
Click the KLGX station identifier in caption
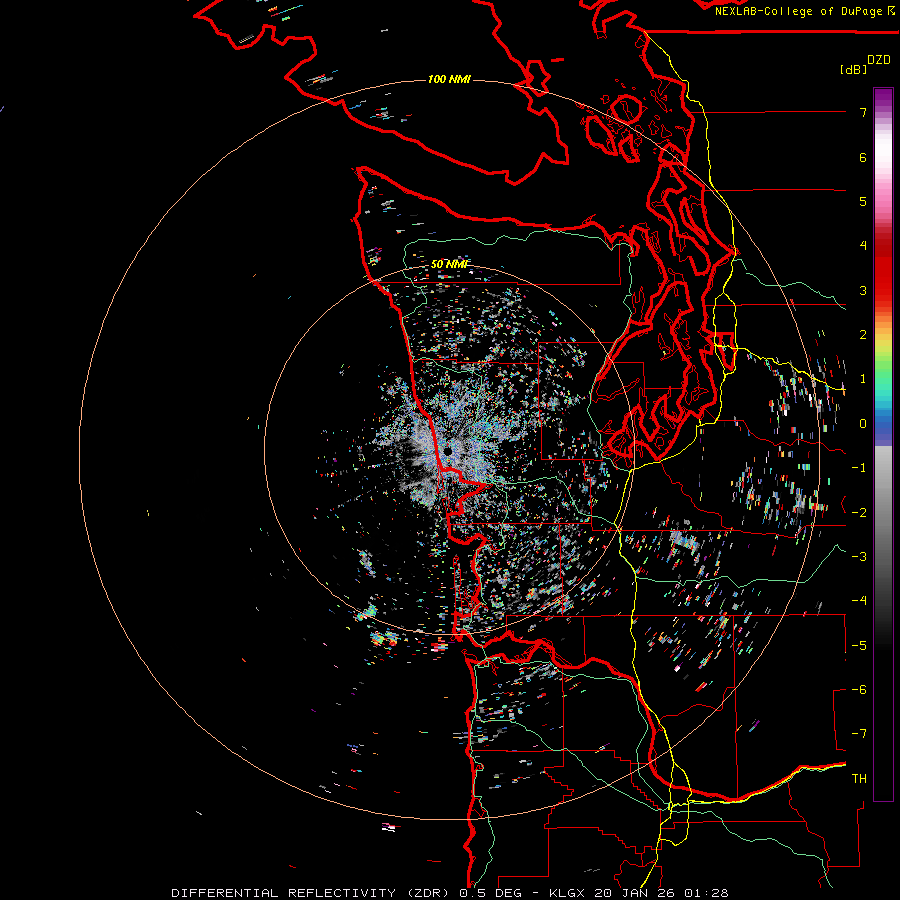[x=568, y=893]
